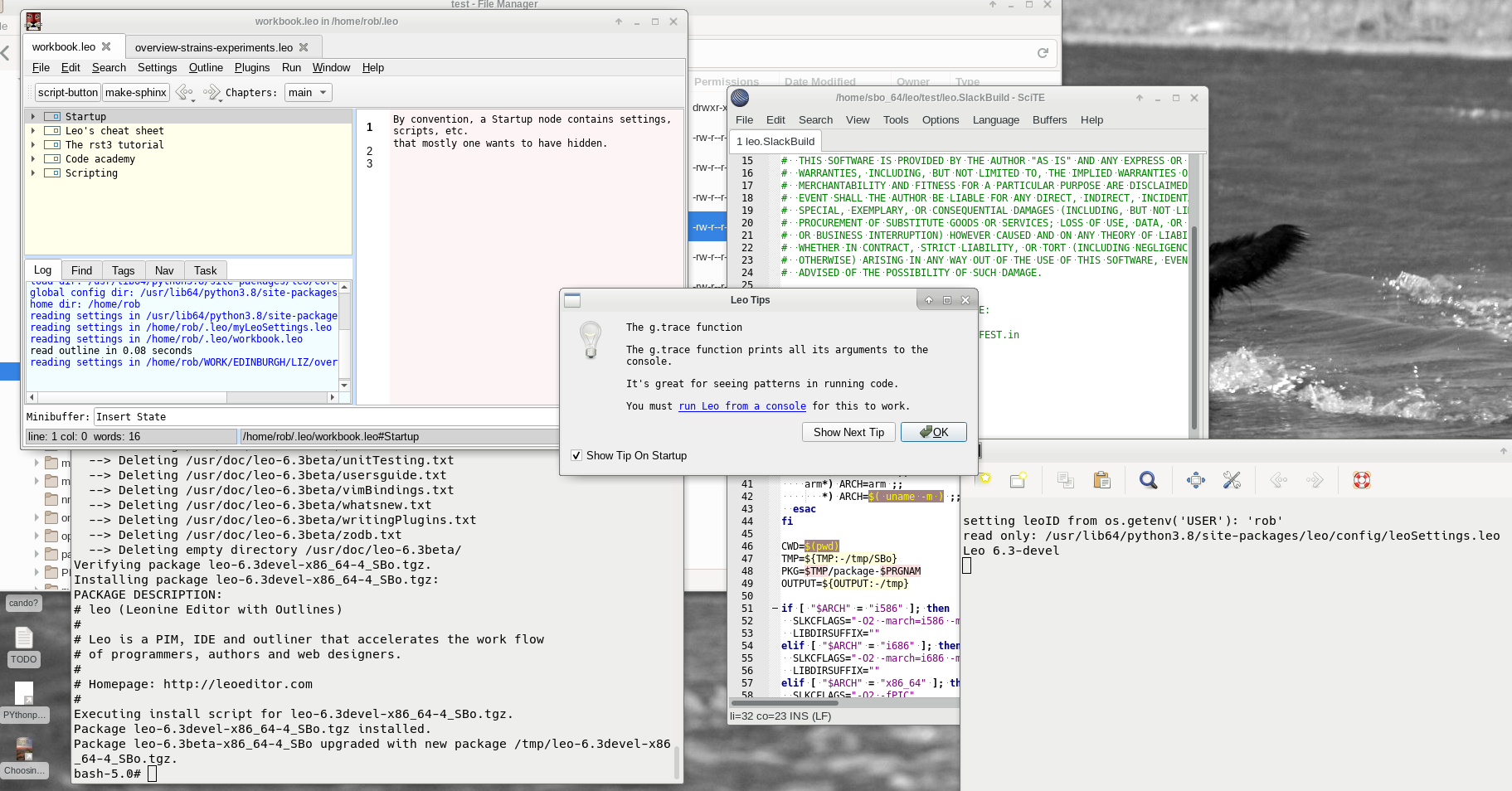Expand the Leo's cheat sheet node
1512x791 pixels.
click(33, 130)
